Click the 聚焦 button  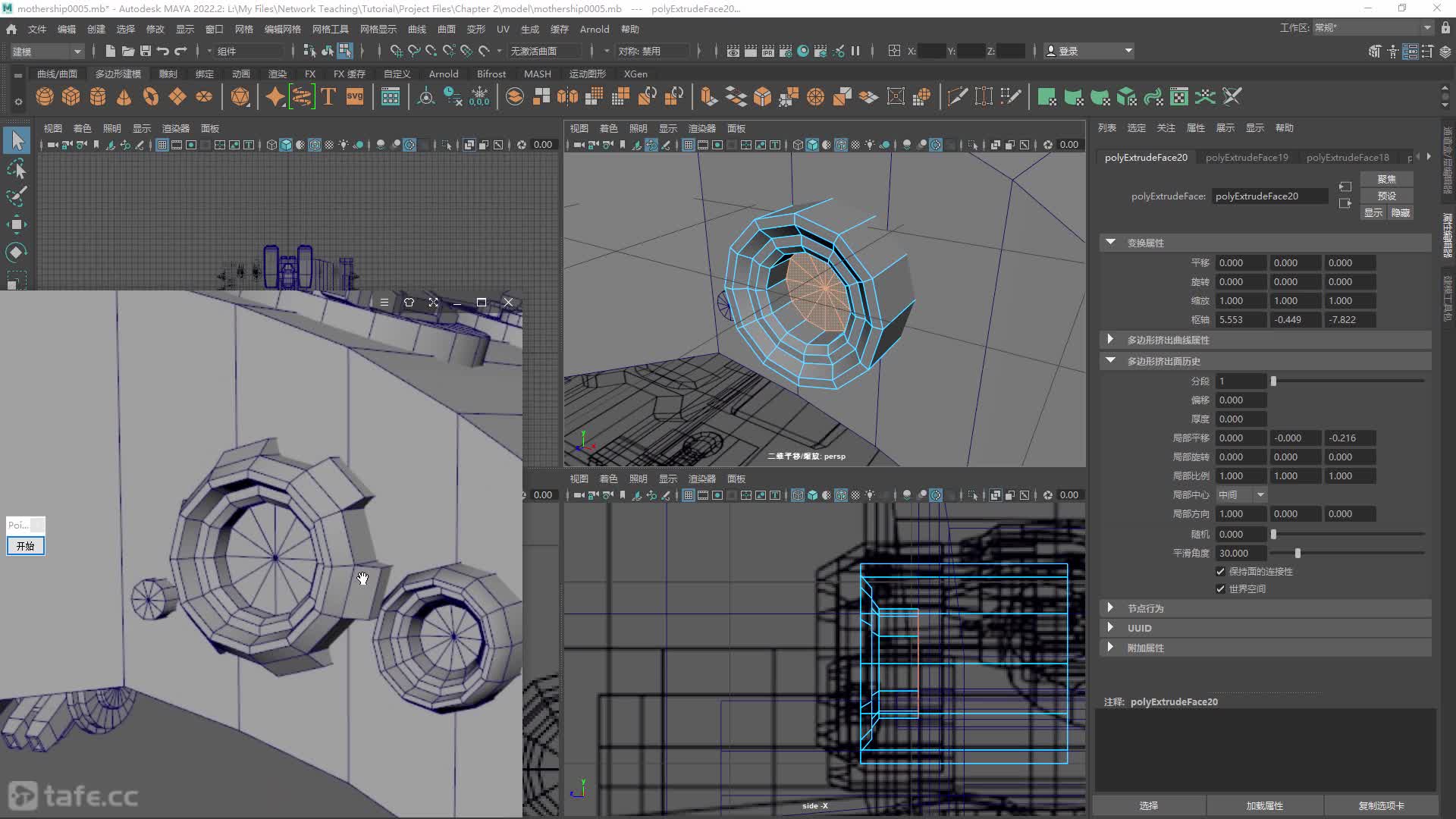(1386, 179)
